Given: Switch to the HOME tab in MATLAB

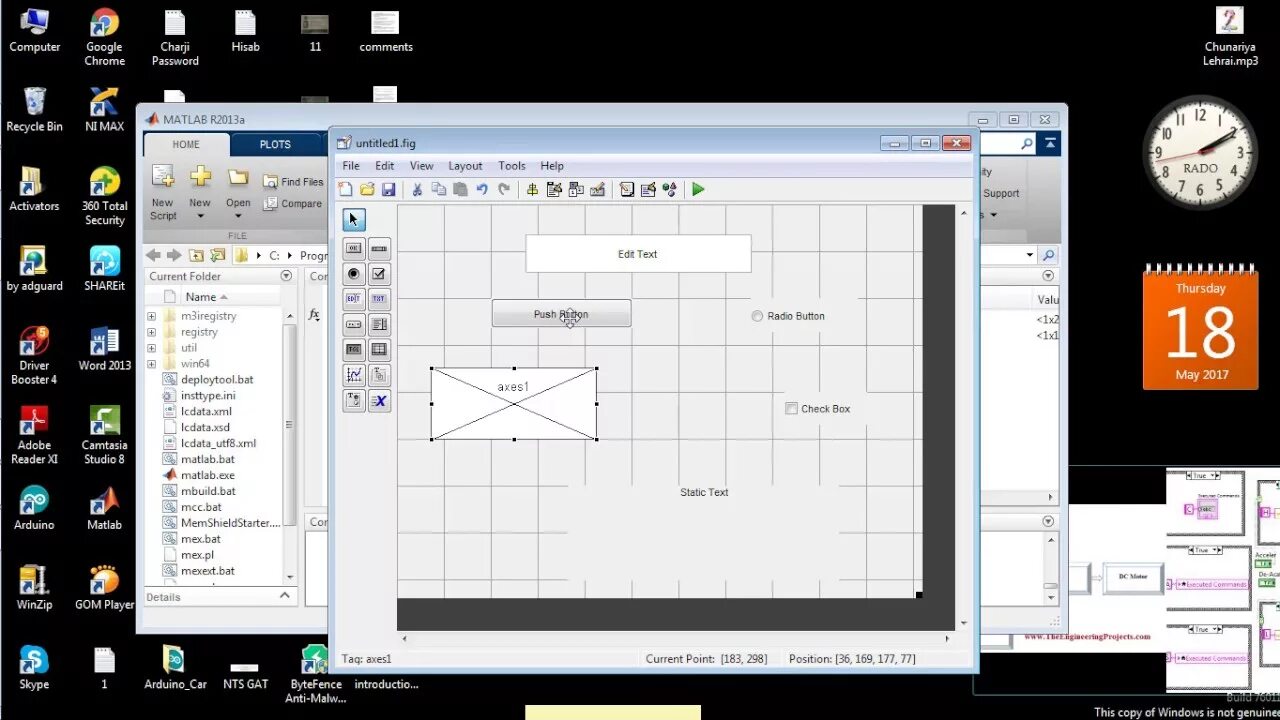Looking at the screenshot, I should tap(186, 144).
